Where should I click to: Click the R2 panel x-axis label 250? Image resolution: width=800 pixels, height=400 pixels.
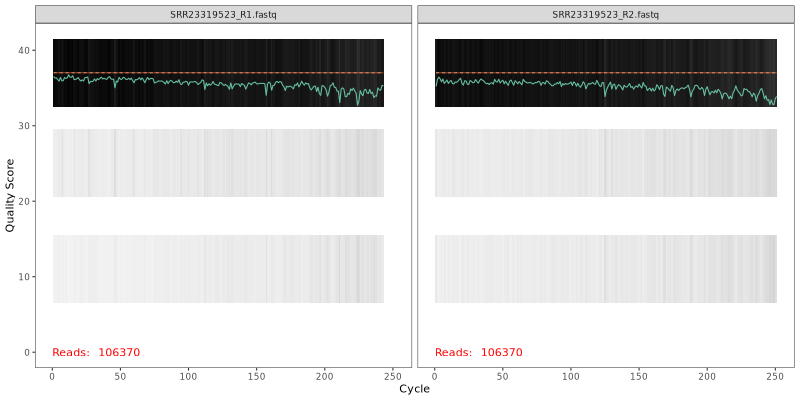[x=775, y=376]
